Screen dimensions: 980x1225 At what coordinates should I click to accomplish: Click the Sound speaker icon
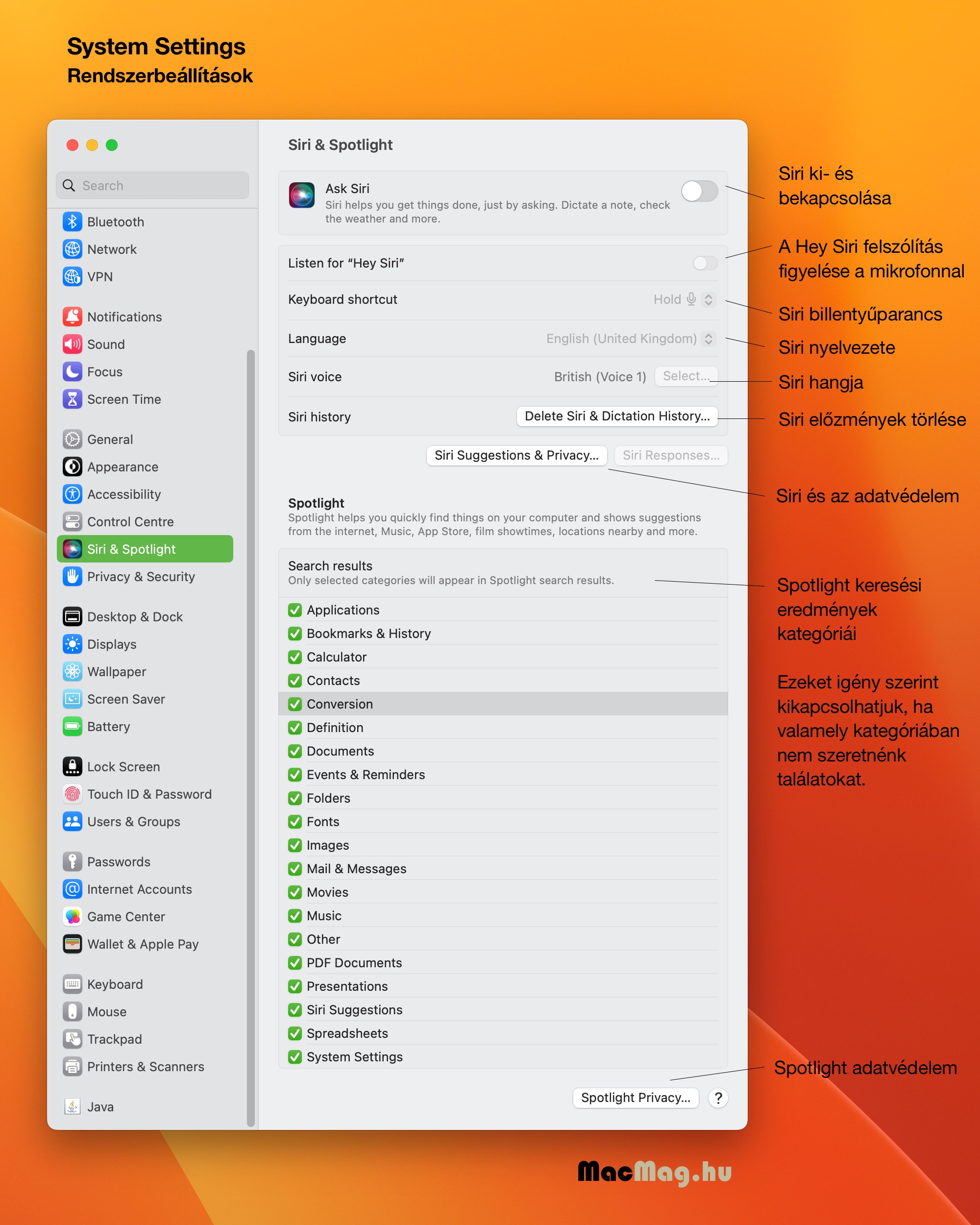coord(72,344)
